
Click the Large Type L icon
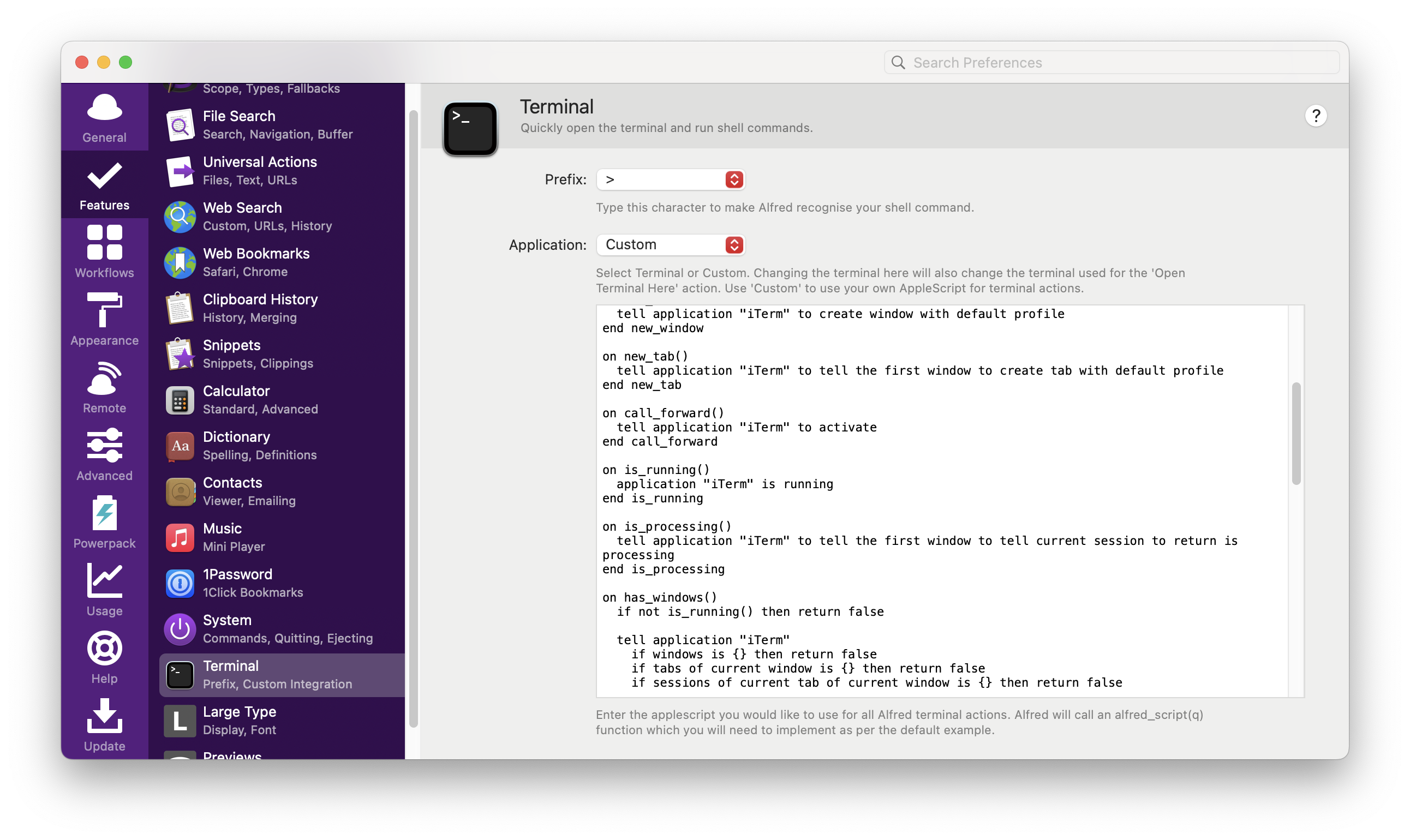click(180, 721)
